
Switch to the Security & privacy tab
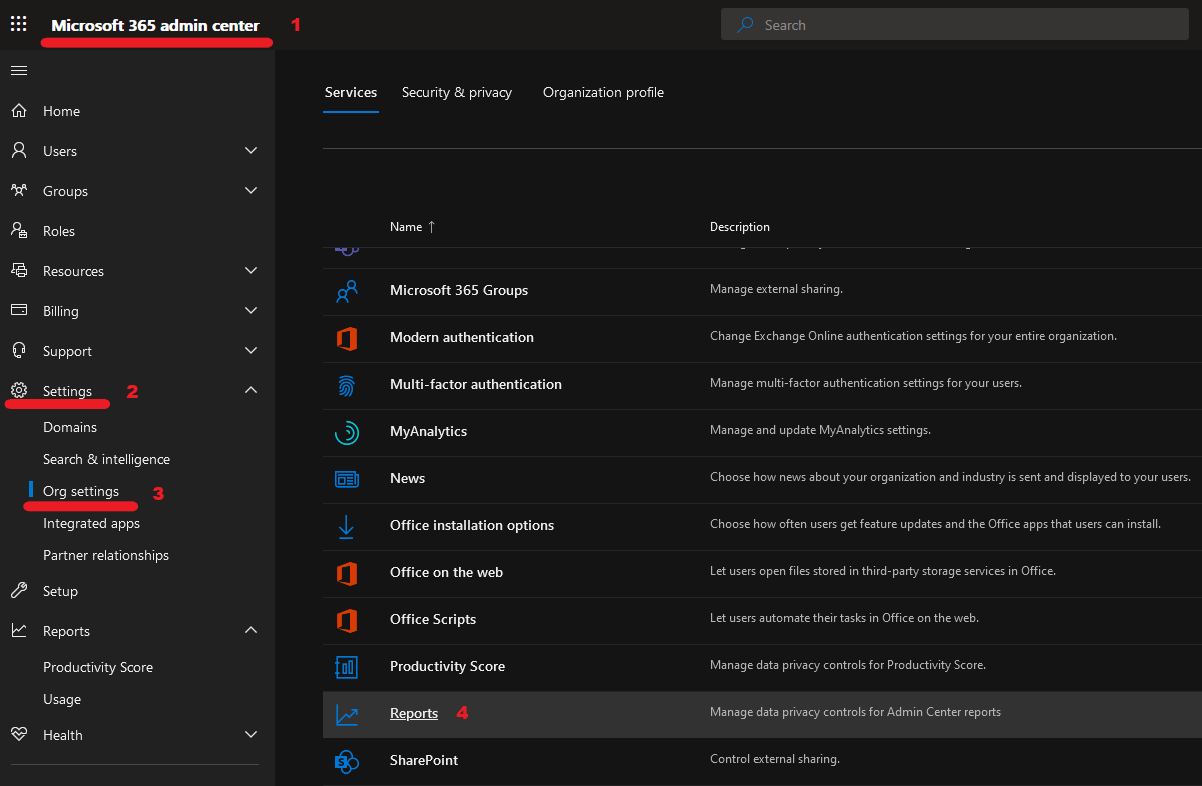point(457,92)
